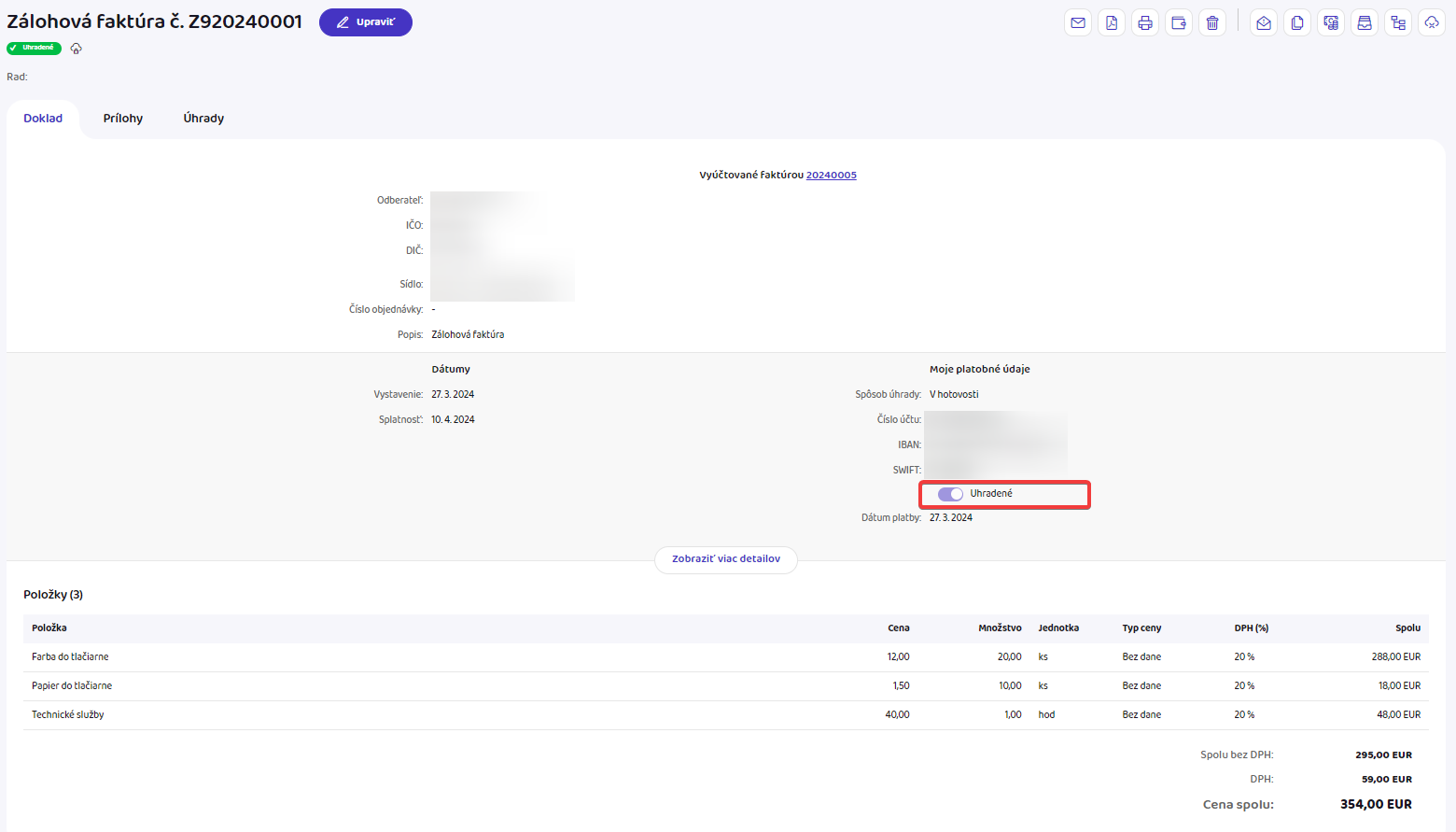Click the archive tray icon
Screen dimensions: 1456x832
[x=1365, y=23]
